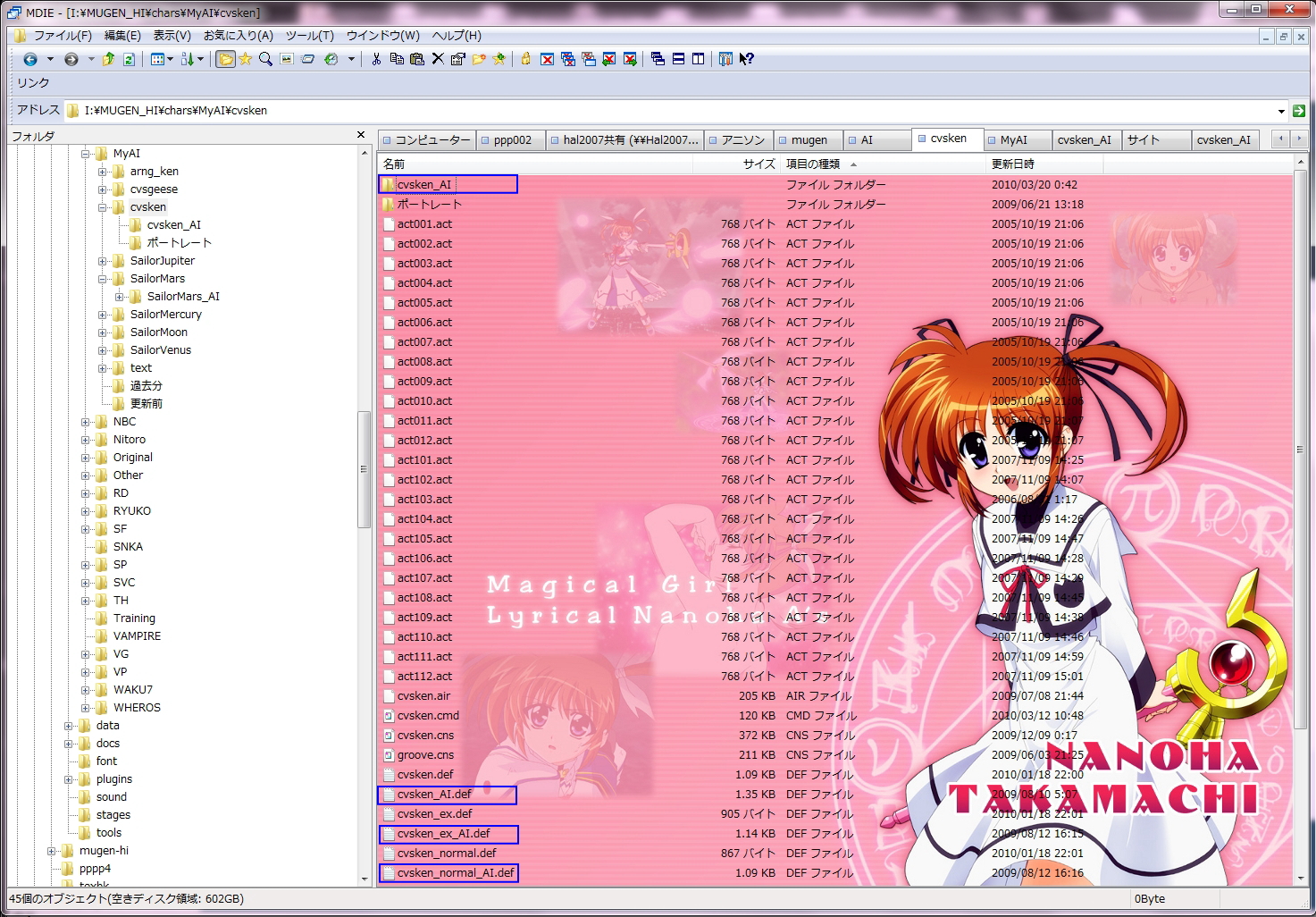Click the Paste clipboard icon
Image resolution: width=1316 pixels, height=917 pixels.
[416, 59]
